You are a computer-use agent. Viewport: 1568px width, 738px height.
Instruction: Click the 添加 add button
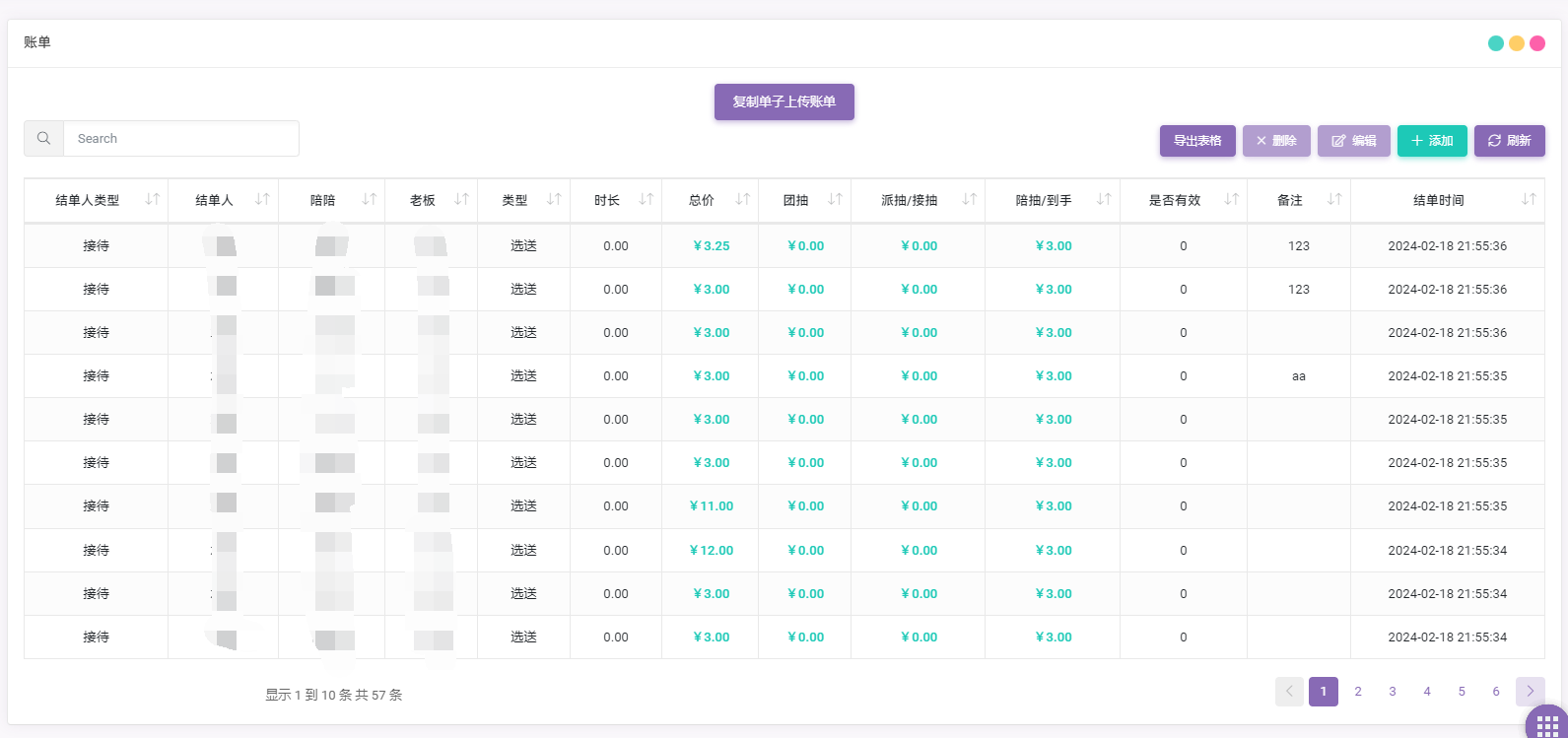coord(1432,141)
